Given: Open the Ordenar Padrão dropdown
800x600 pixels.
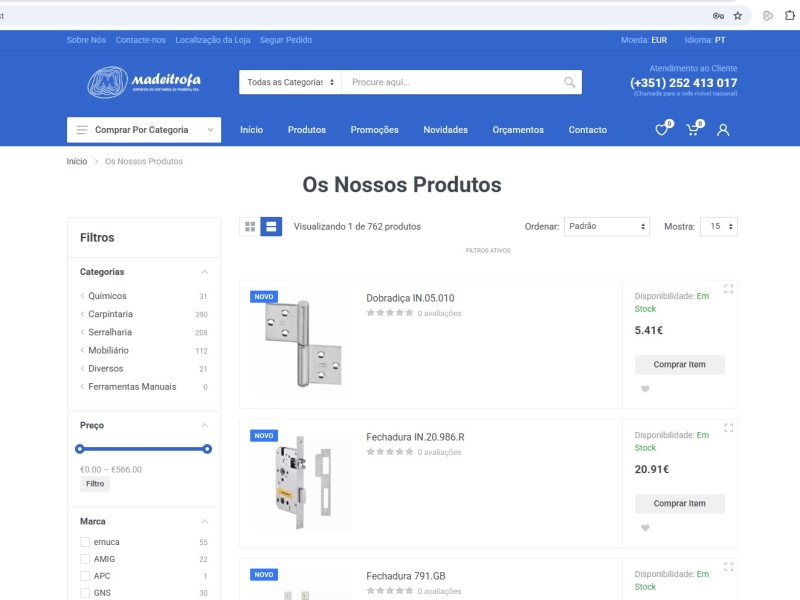Looking at the screenshot, I should click(x=607, y=227).
